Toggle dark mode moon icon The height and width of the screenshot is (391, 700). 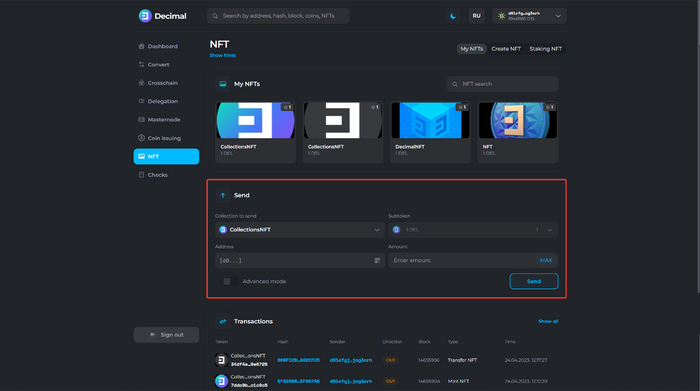453,16
